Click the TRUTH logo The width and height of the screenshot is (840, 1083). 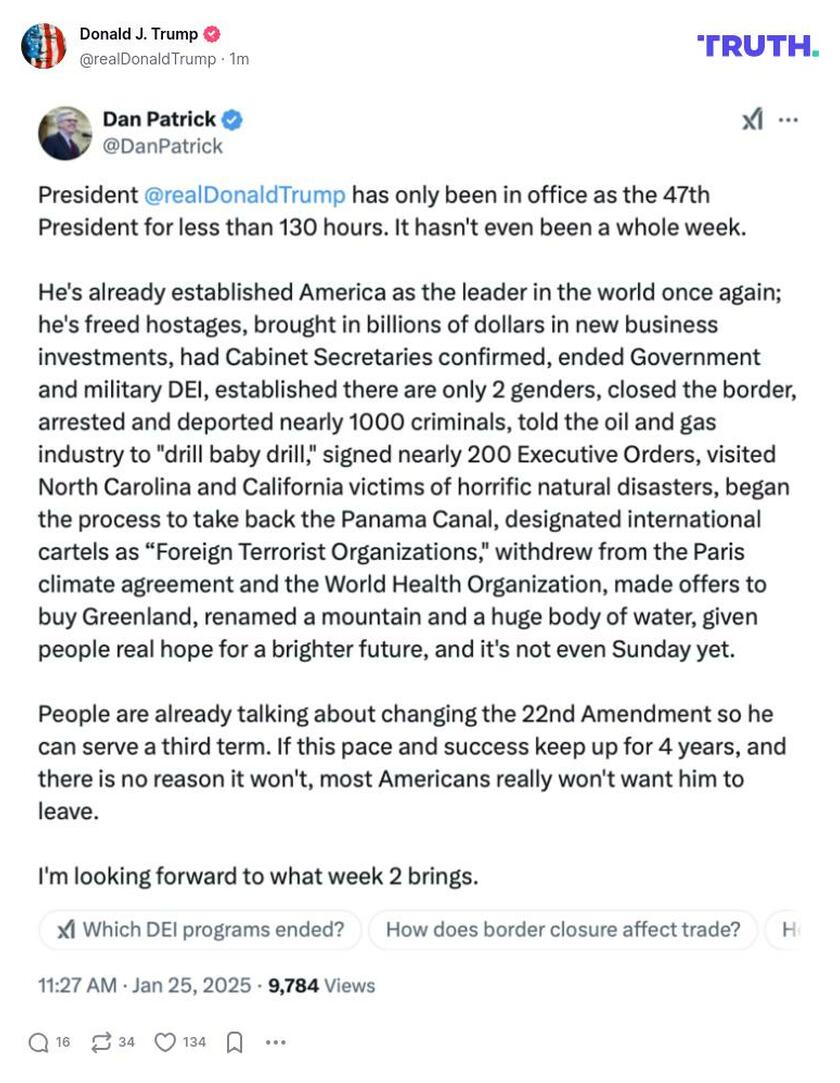pos(757,45)
